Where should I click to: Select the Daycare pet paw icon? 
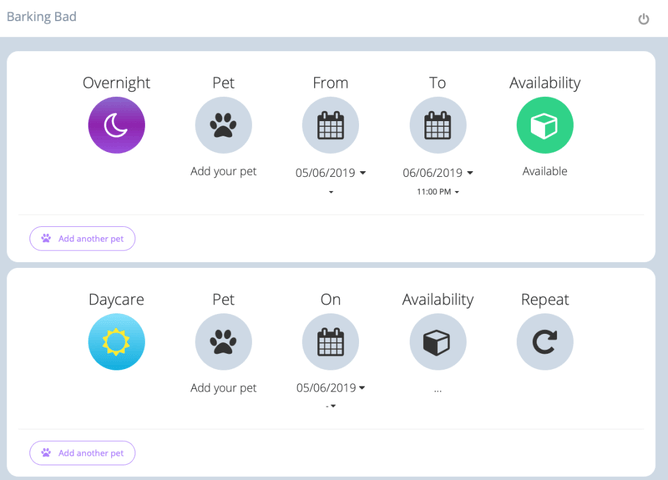223,342
